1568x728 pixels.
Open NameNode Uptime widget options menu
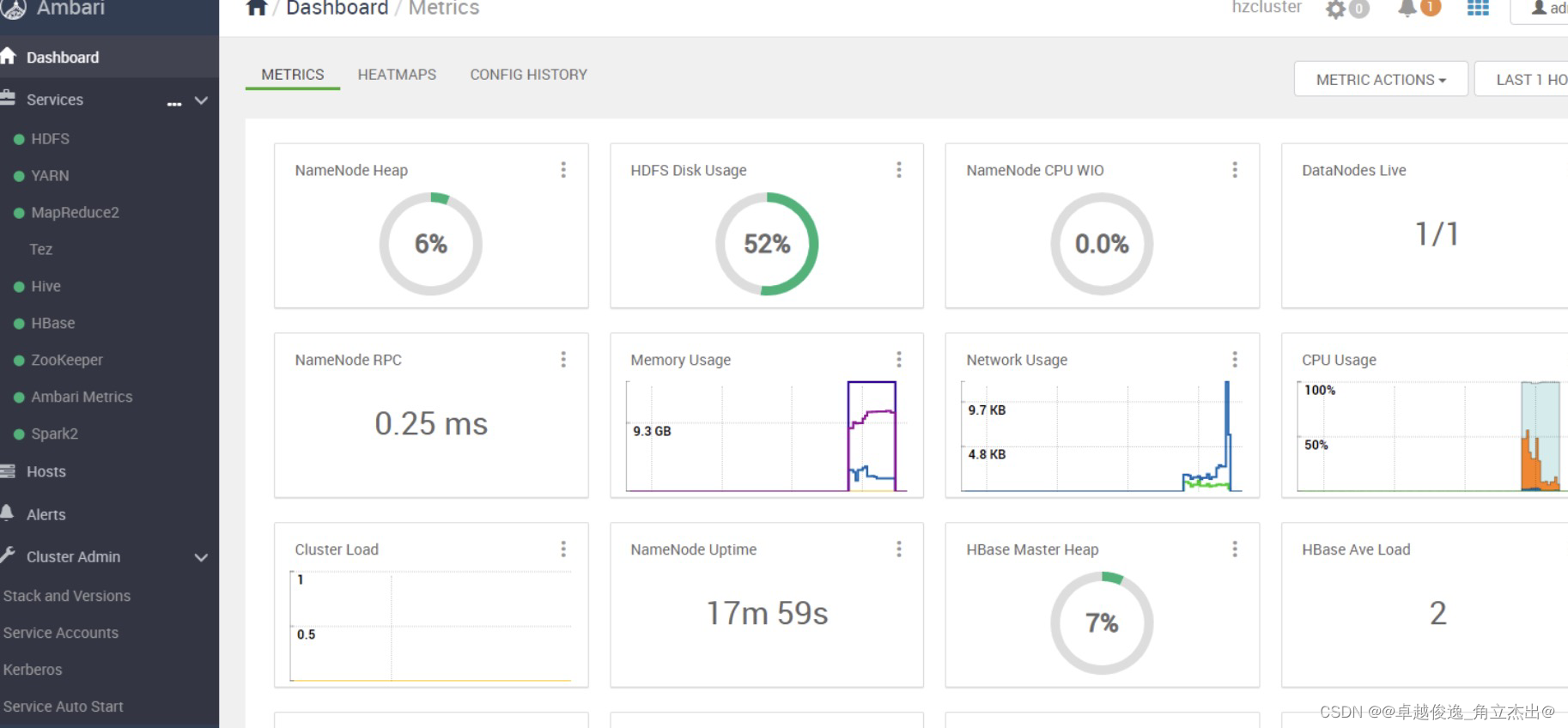click(x=899, y=549)
